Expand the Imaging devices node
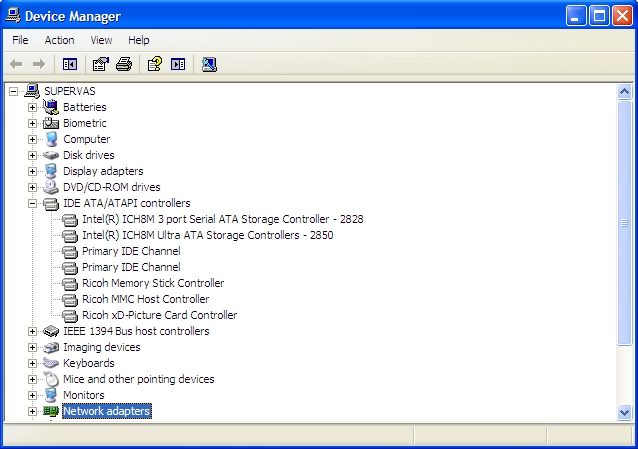The image size is (638, 449). click(x=33, y=347)
